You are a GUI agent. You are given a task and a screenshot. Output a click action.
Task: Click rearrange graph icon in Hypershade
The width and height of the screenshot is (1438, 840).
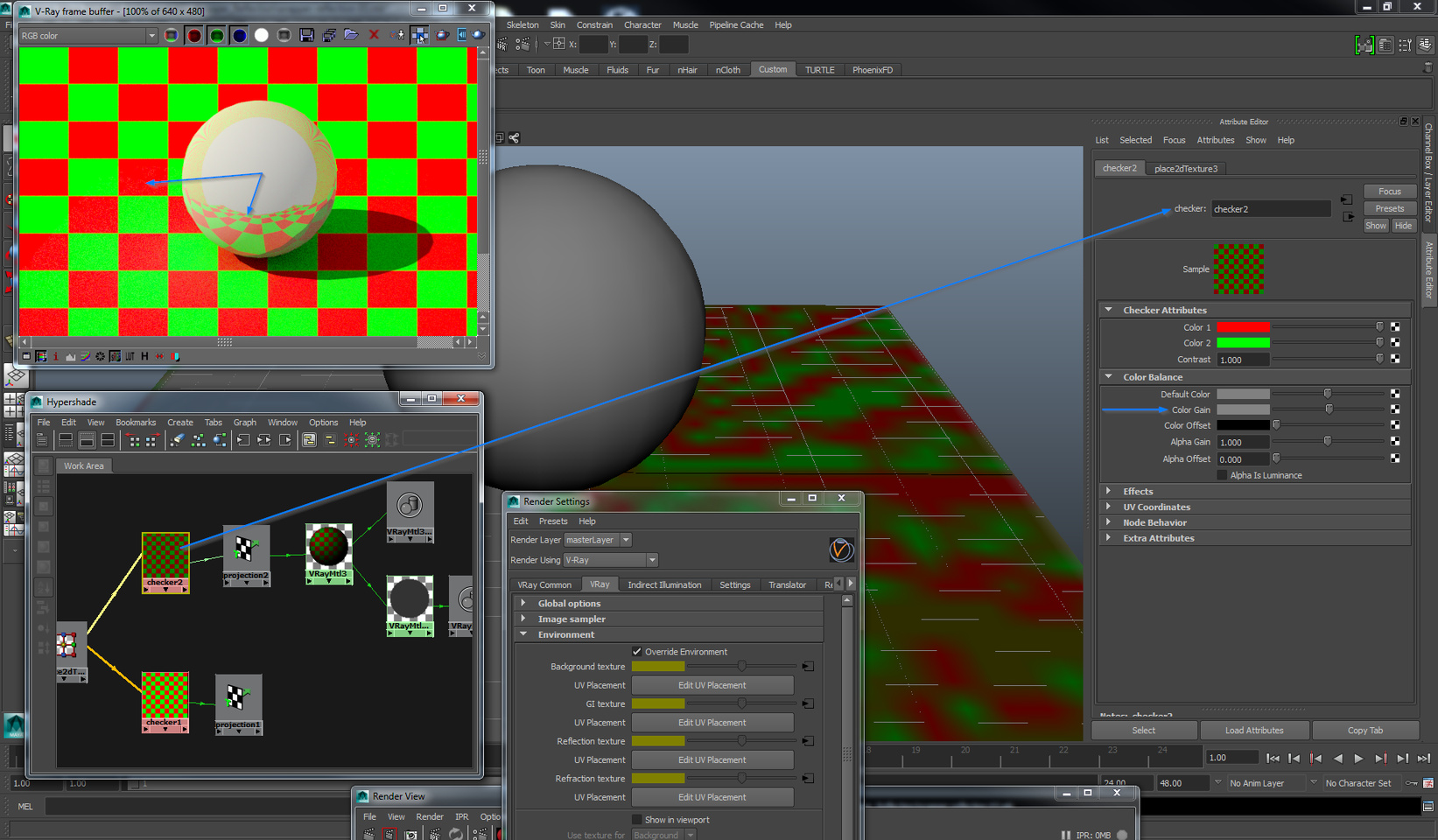(x=199, y=440)
